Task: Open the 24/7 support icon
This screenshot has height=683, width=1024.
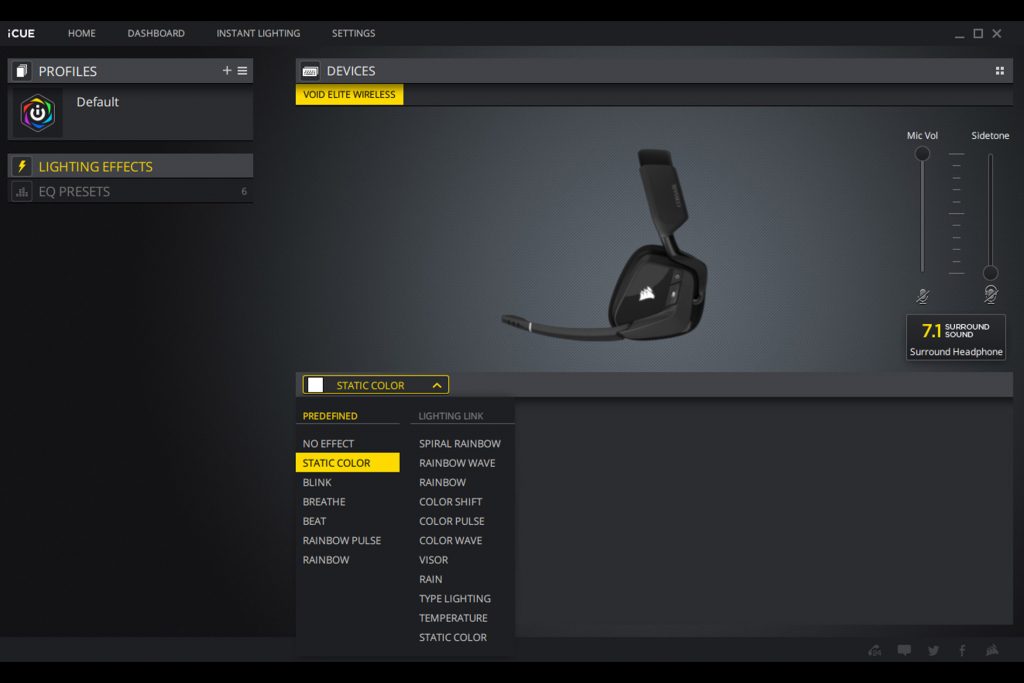Action: click(x=874, y=650)
